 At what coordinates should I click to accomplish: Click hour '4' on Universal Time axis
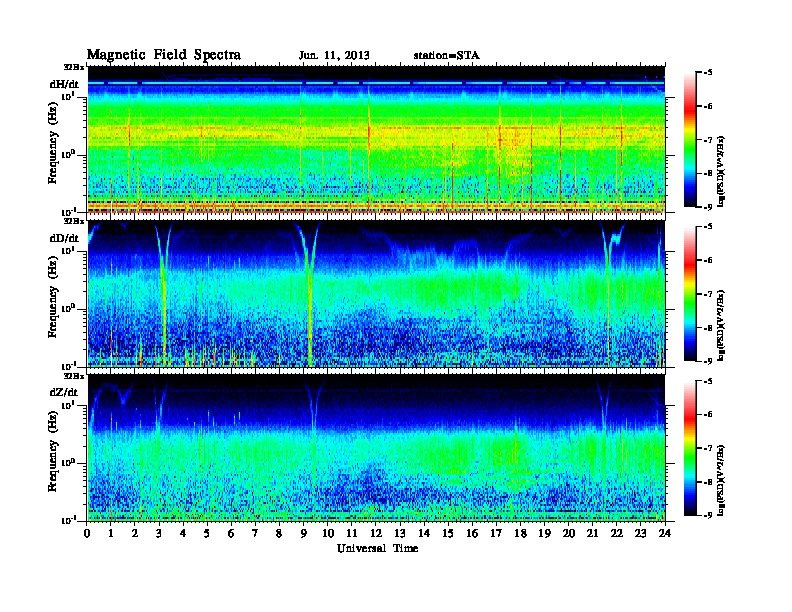click(183, 533)
